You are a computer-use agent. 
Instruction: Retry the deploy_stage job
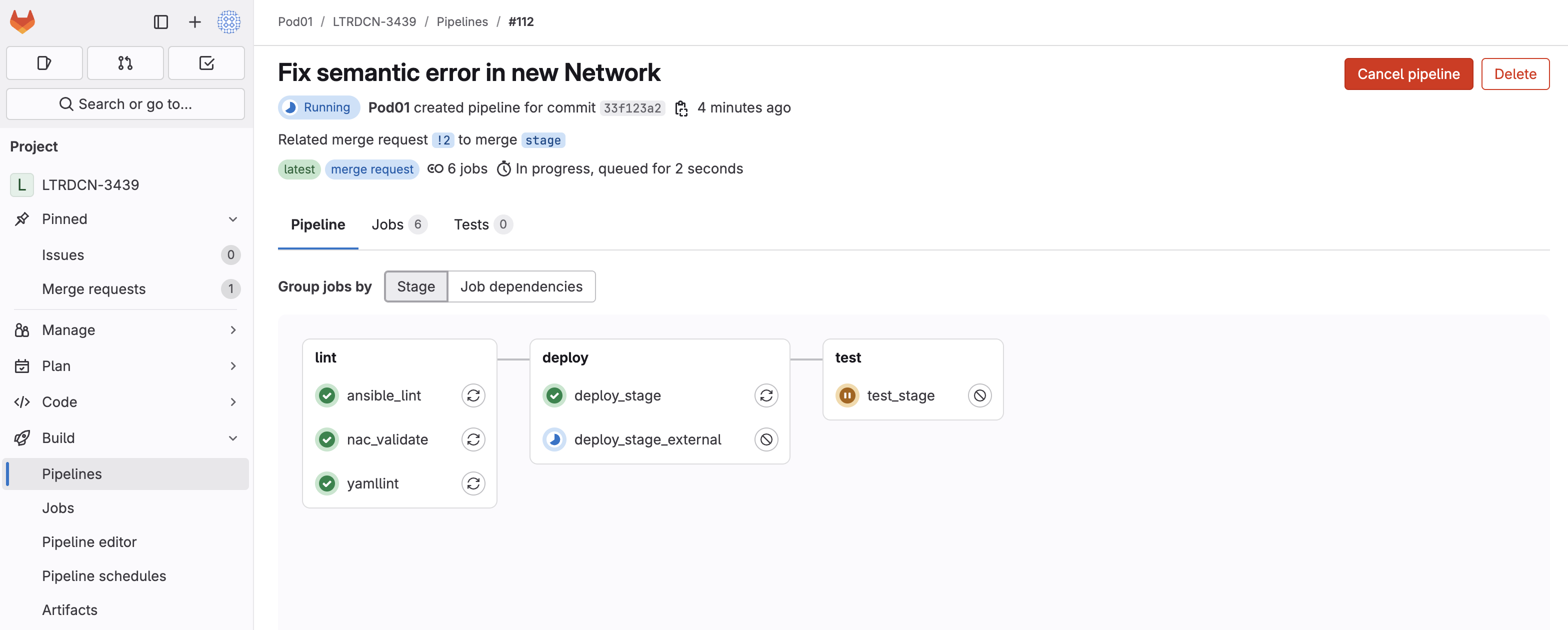766,395
